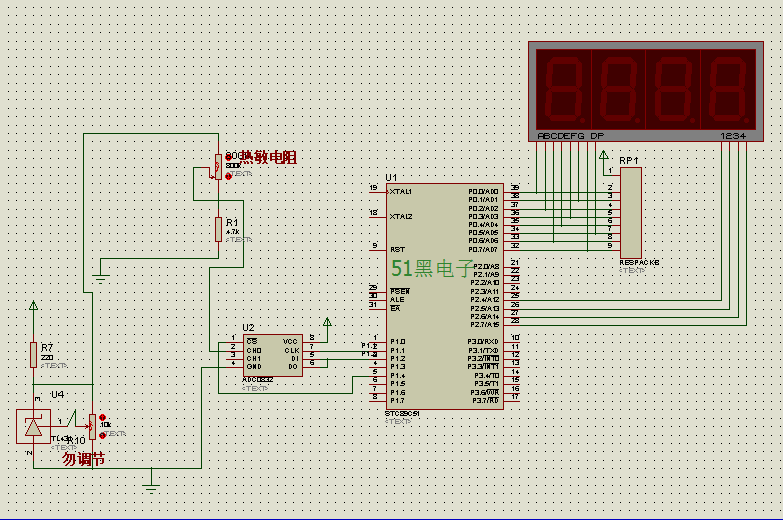Click the power terminal at U2 VCC
Screen dimensions: 783x520
(327, 322)
